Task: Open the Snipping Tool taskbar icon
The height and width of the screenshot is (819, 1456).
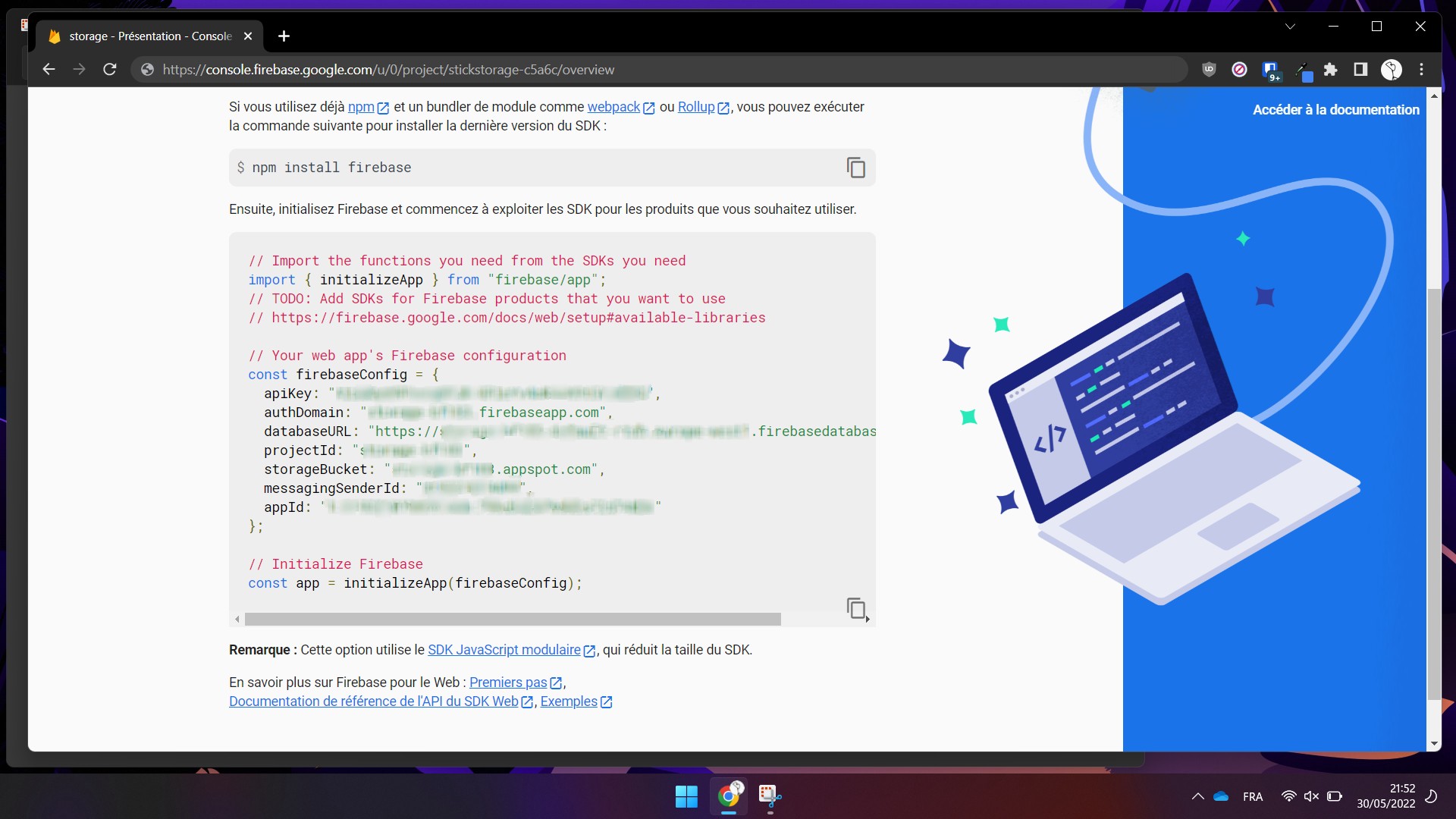Action: click(770, 796)
